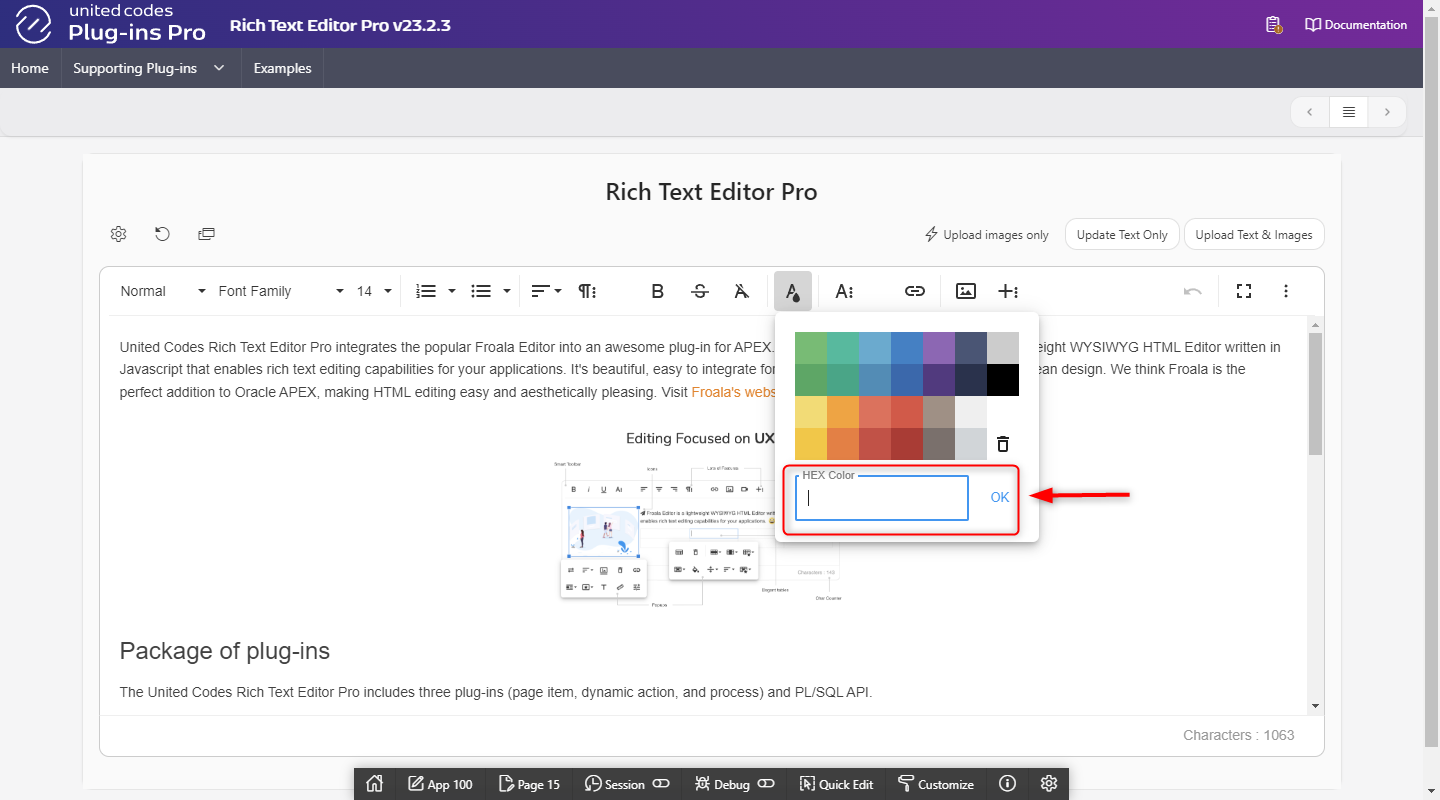Select the darkest red color swatch
The width and height of the screenshot is (1440, 800).
(907, 444)
